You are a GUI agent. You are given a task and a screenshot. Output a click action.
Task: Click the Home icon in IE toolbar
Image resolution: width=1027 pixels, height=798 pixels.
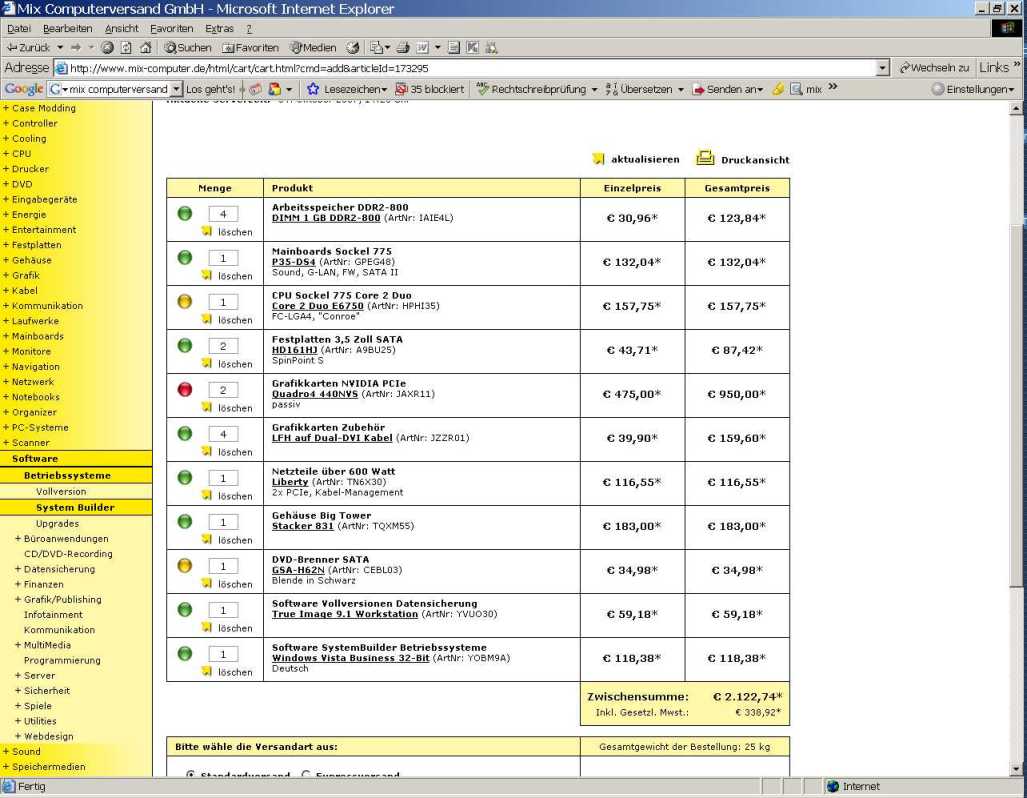pyautogui.click(x=145, y=47)
